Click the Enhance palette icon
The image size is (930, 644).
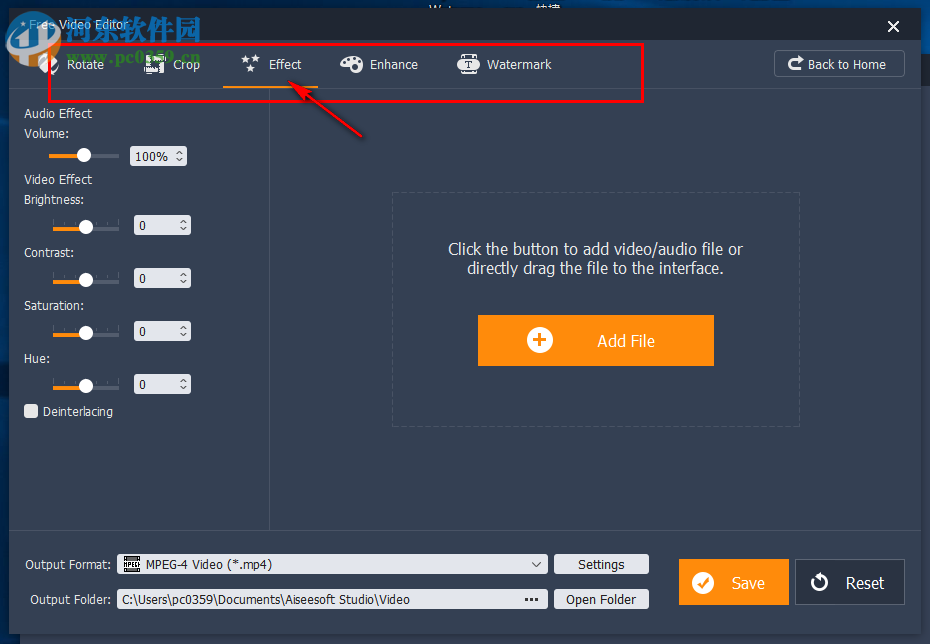coord(351,64)
